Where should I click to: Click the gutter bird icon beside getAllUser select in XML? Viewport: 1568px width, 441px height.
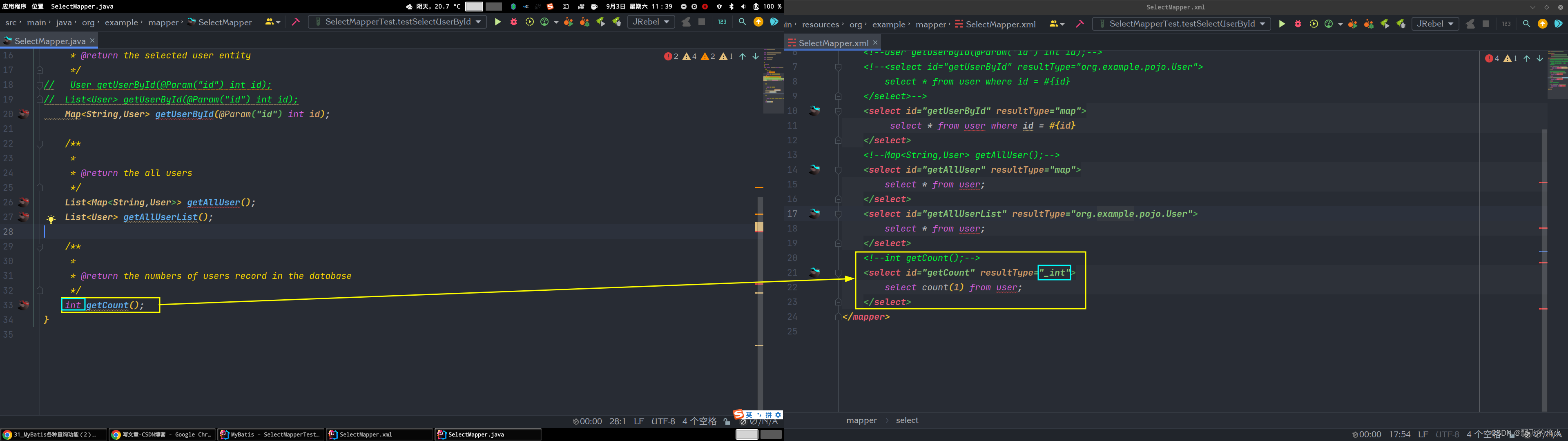point(814,169)
